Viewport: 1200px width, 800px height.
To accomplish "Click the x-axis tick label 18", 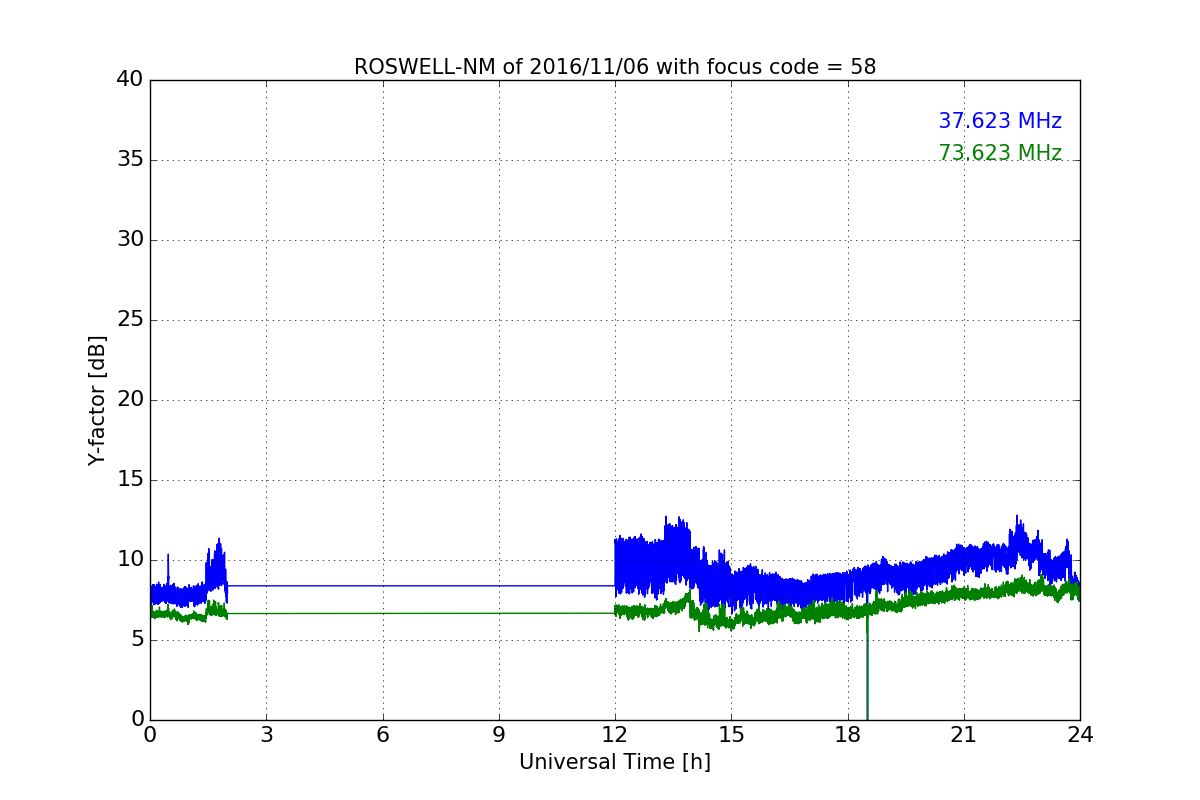I will coord(848,734).
